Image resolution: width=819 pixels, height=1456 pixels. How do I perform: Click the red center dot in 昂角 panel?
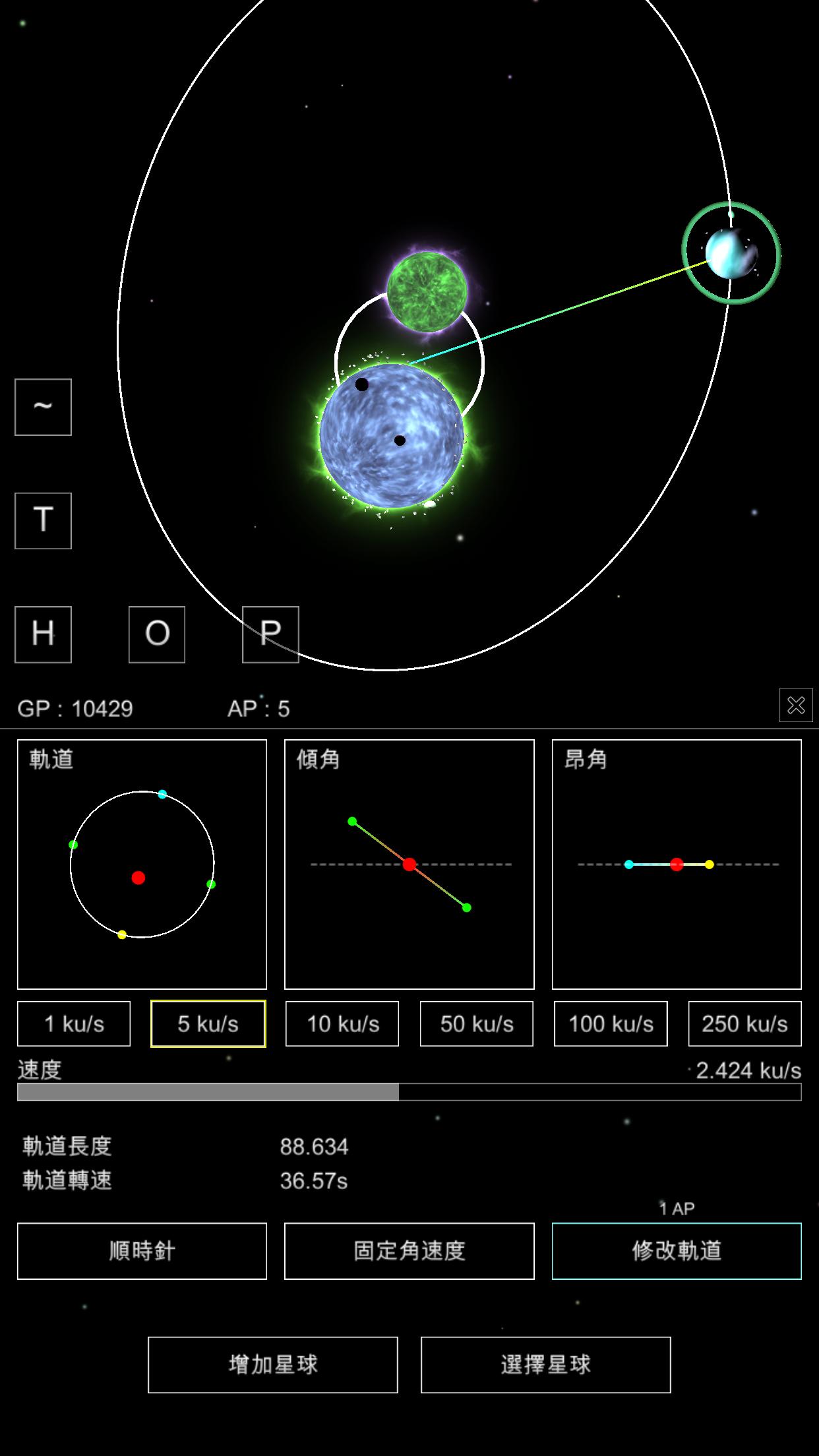click(x=677, y=864)
